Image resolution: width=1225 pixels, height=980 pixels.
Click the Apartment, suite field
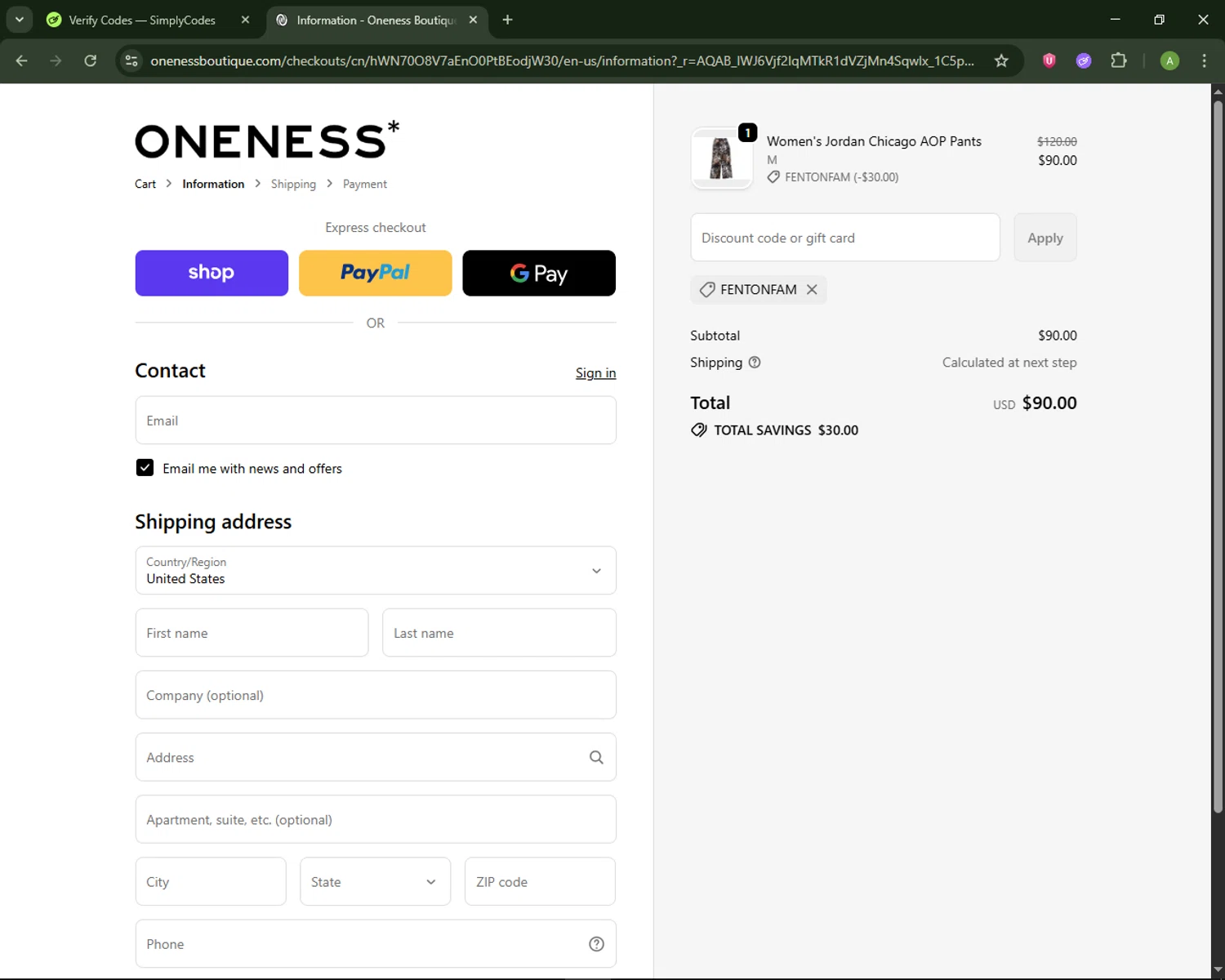(x=376, y=819)
